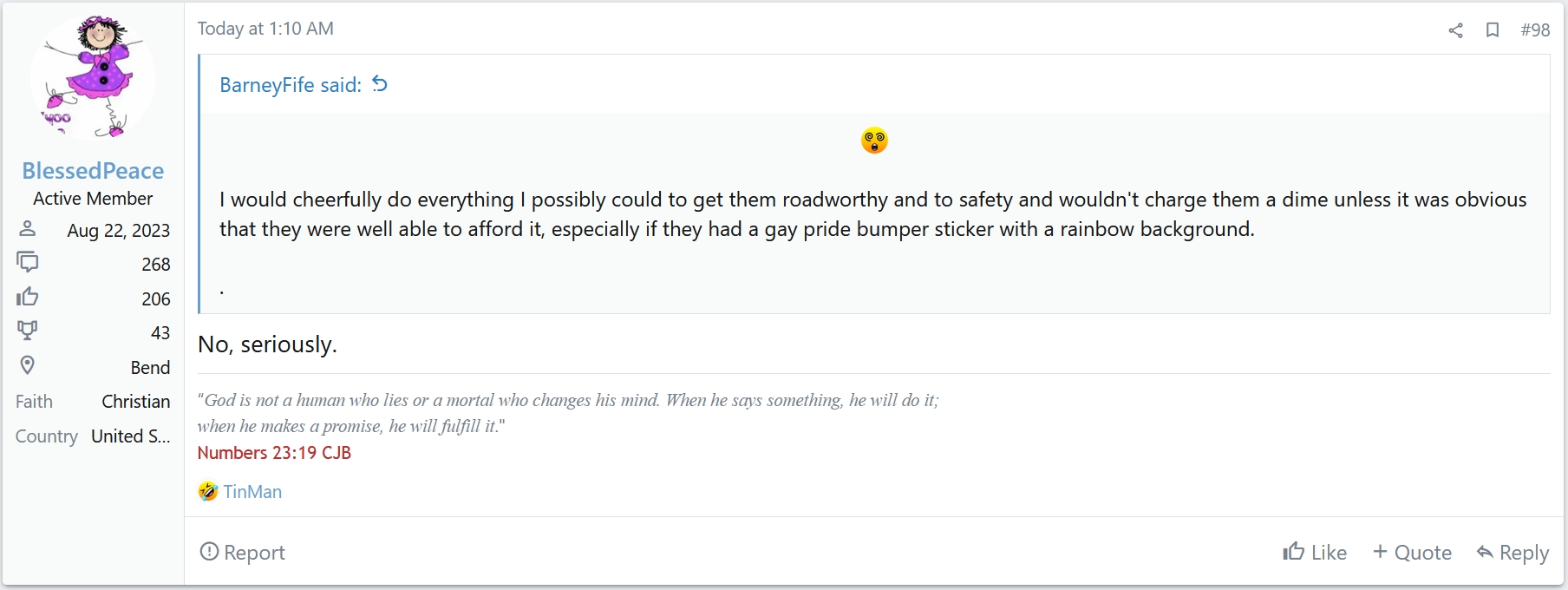Viewport: 1568px width, 590px height.
Task: Open the Numbers 23:19 CJB reference
Action: coord(274,453)
